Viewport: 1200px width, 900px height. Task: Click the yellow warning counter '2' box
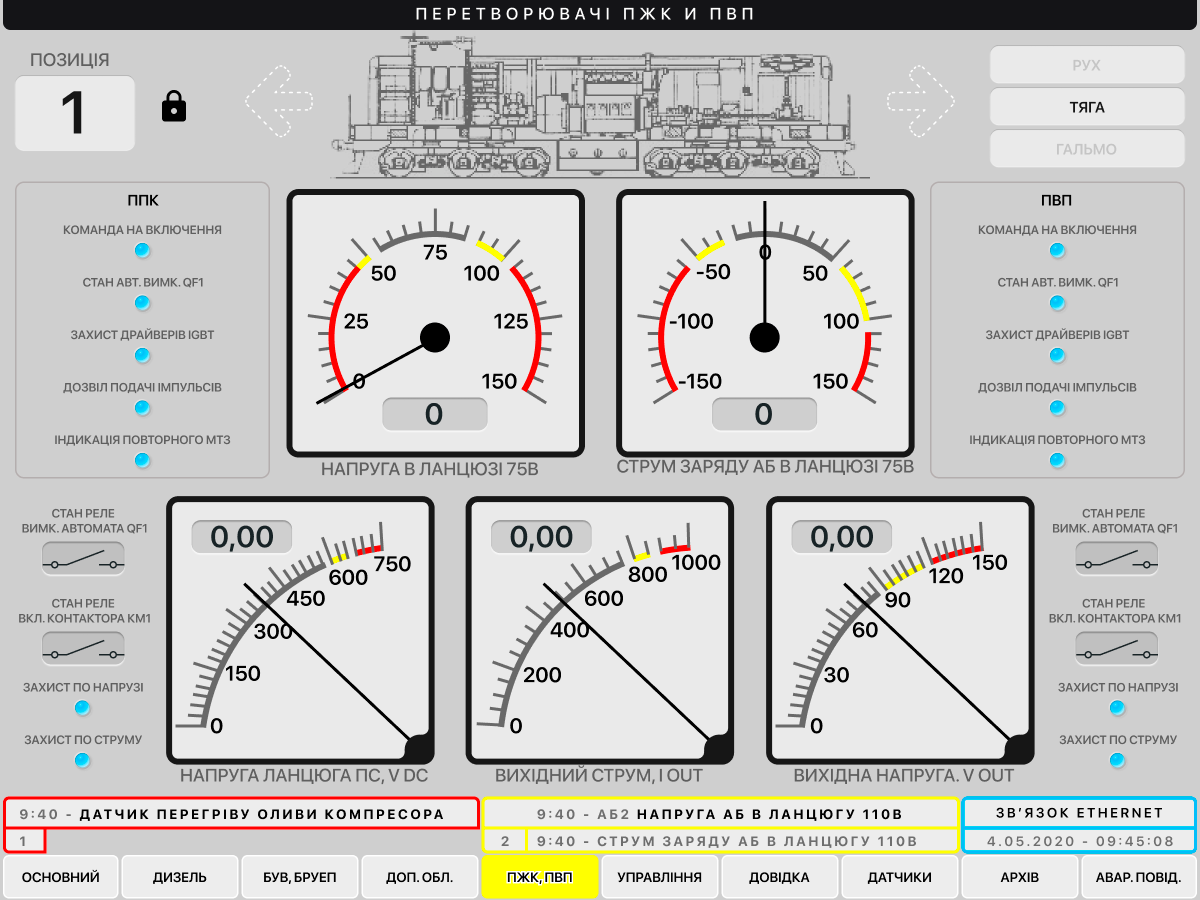pyautogui.click(x=506, y=841)
